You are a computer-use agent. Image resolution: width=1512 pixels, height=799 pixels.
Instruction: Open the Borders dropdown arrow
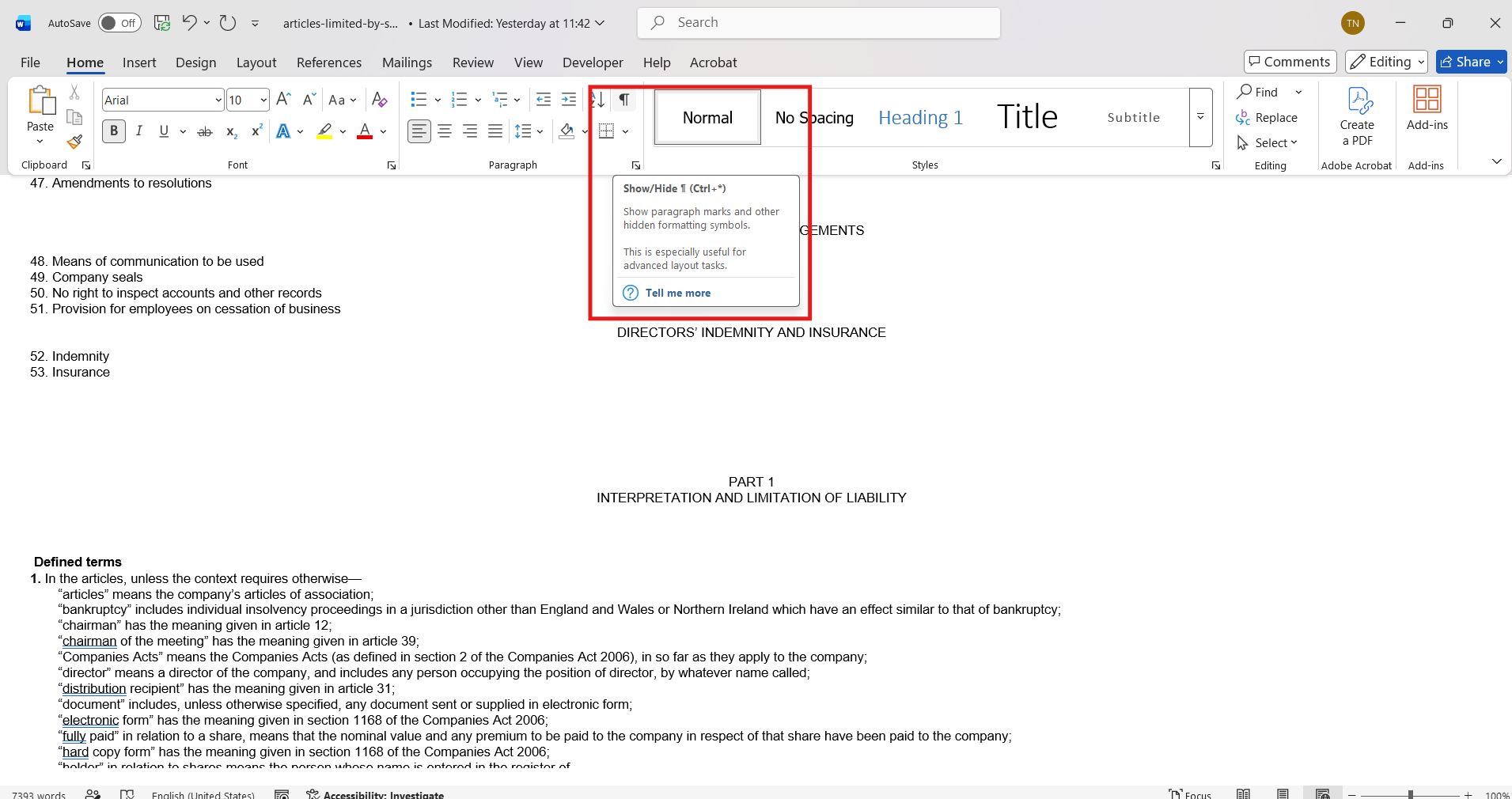click(625, 131)
